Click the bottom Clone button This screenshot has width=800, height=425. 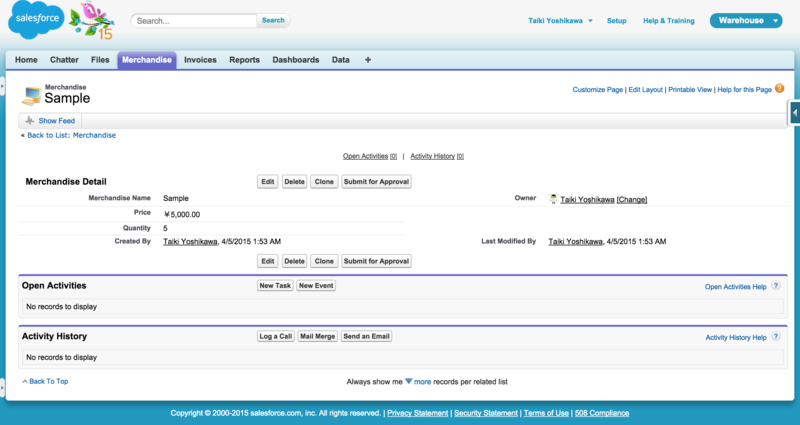[x=324, y=261]
